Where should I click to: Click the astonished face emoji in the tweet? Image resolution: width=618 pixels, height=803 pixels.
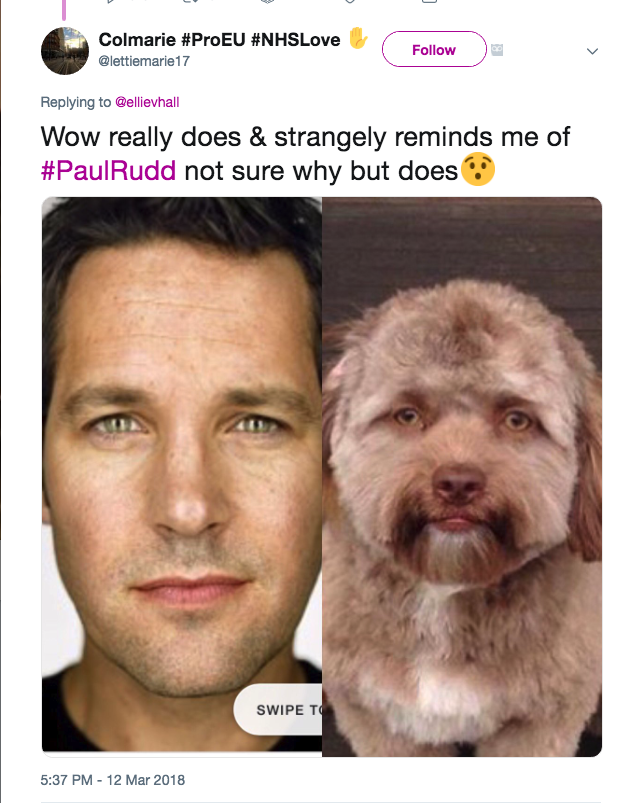coord(478,169)
